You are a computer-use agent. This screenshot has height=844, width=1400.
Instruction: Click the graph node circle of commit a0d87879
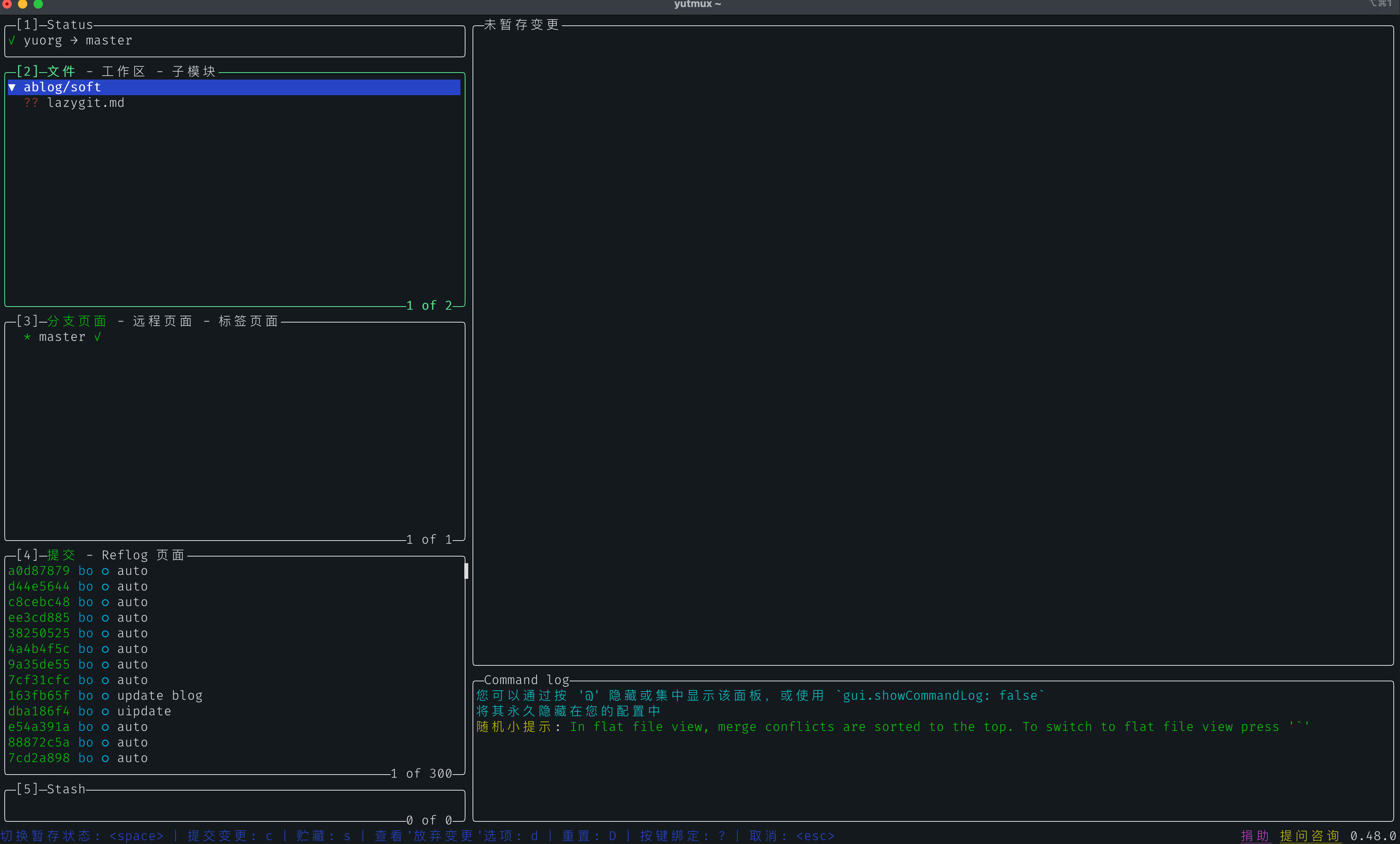[x=105, y=571]
